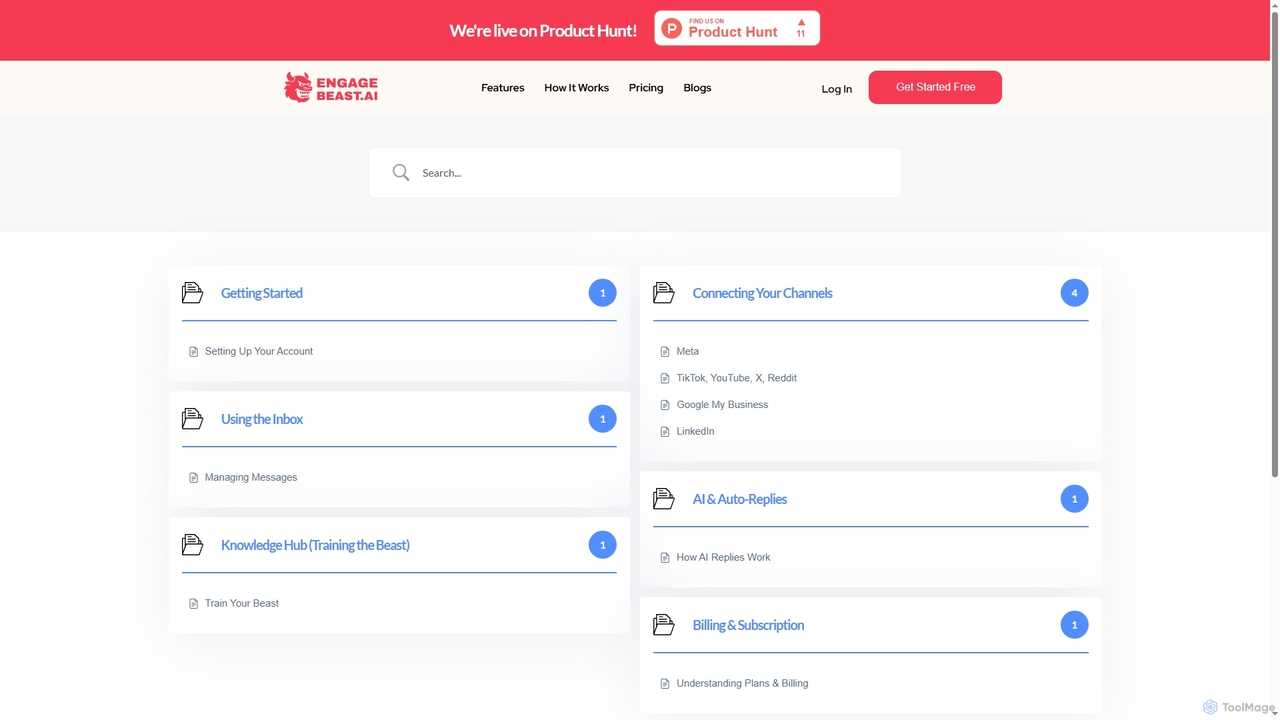This screenshot has width=1280, height=720.
Task: Click document icon beside Managing Messages
Action: (193, 478)
